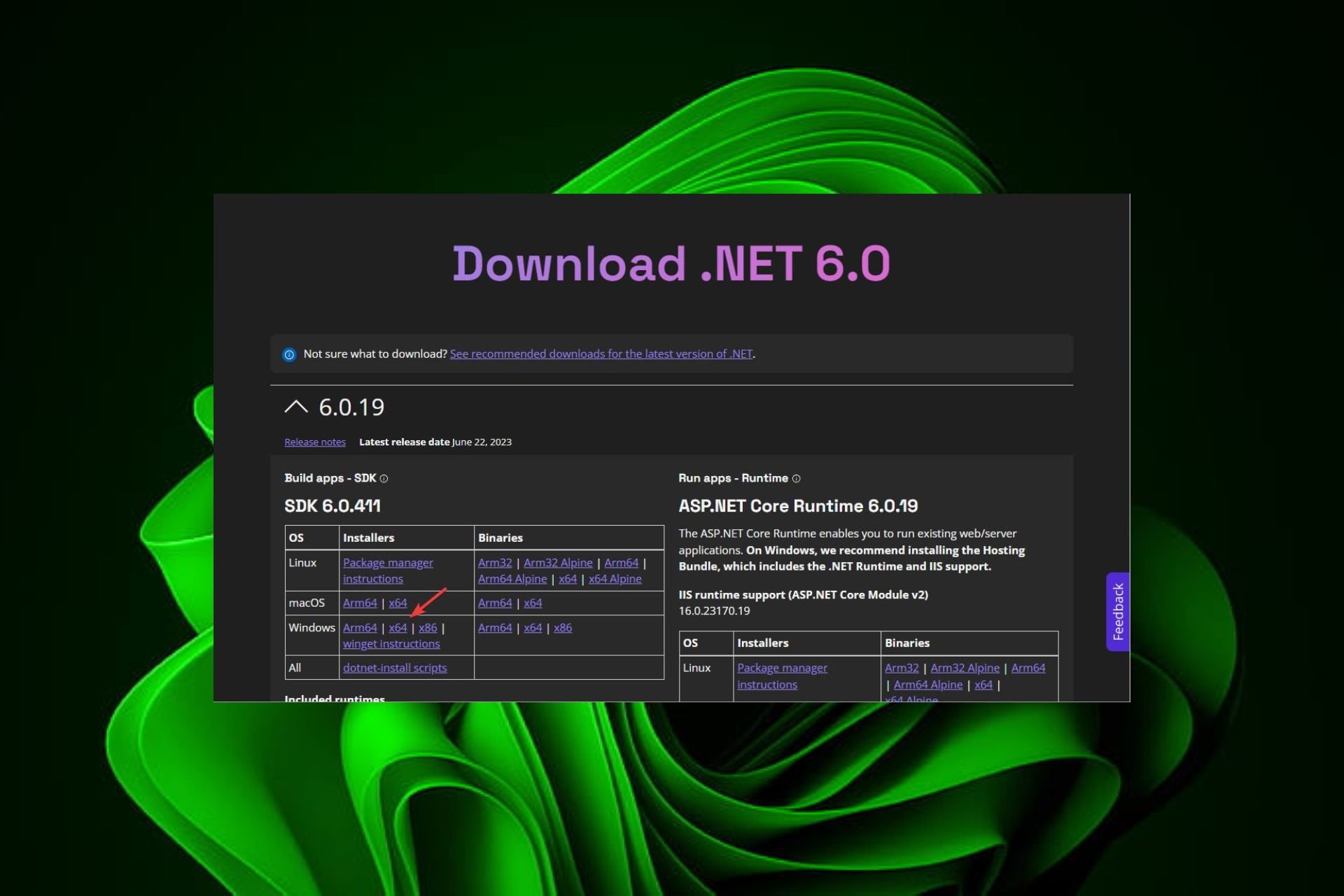Image resolution: width=1344 pixels, height=896 pixels.
Task: Download SDK Windows x64 installer
Action: [398, 628]
